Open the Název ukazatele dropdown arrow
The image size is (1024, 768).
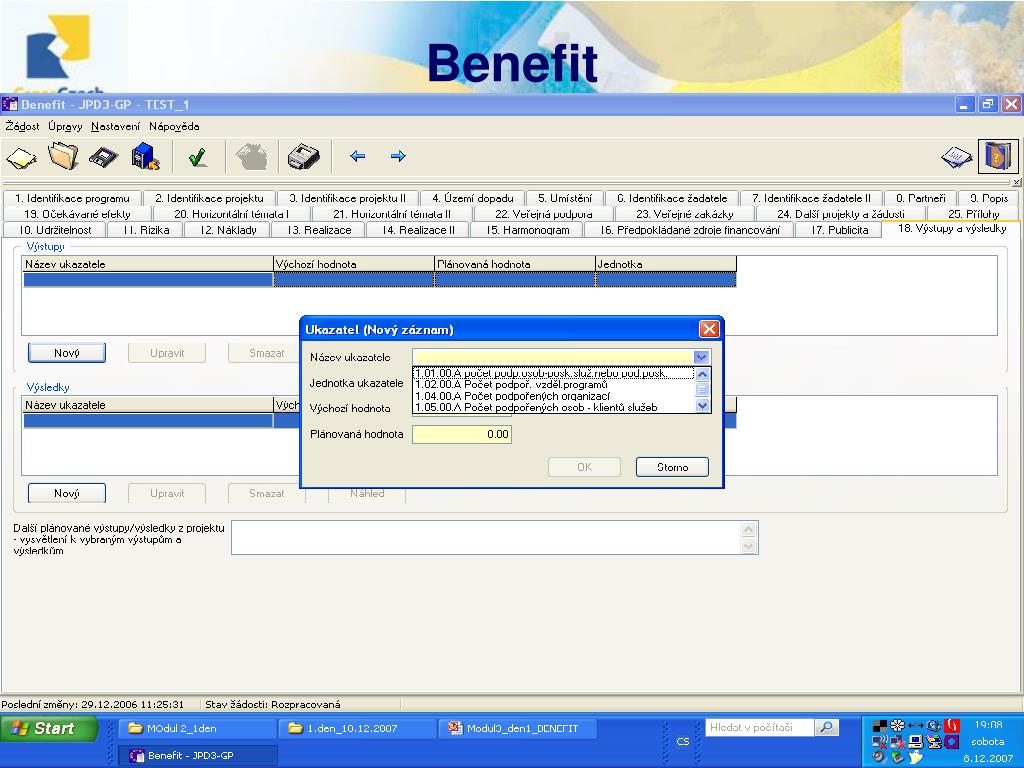coord(701,357)
